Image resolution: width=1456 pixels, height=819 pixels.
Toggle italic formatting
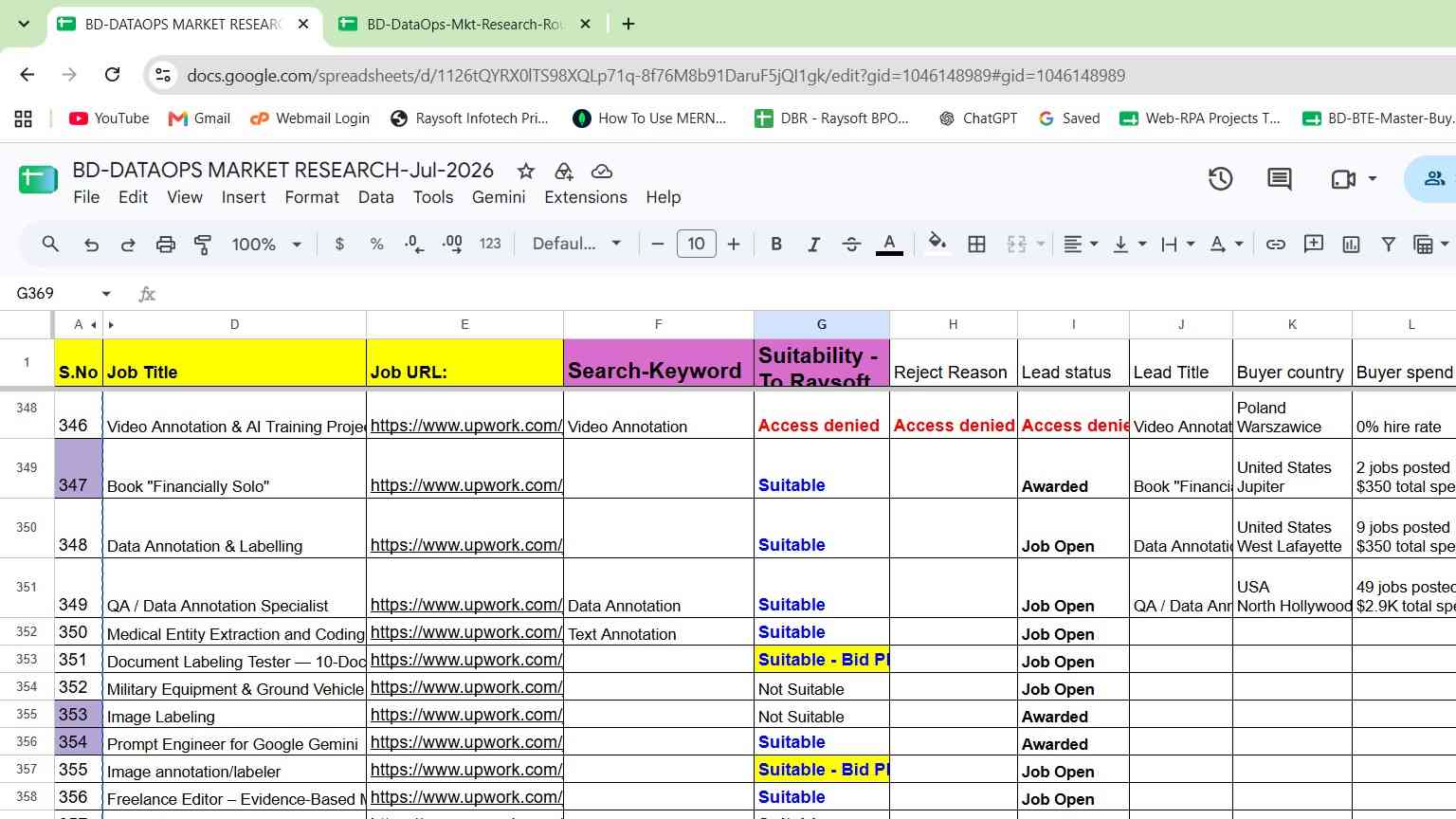click(813, 245)
